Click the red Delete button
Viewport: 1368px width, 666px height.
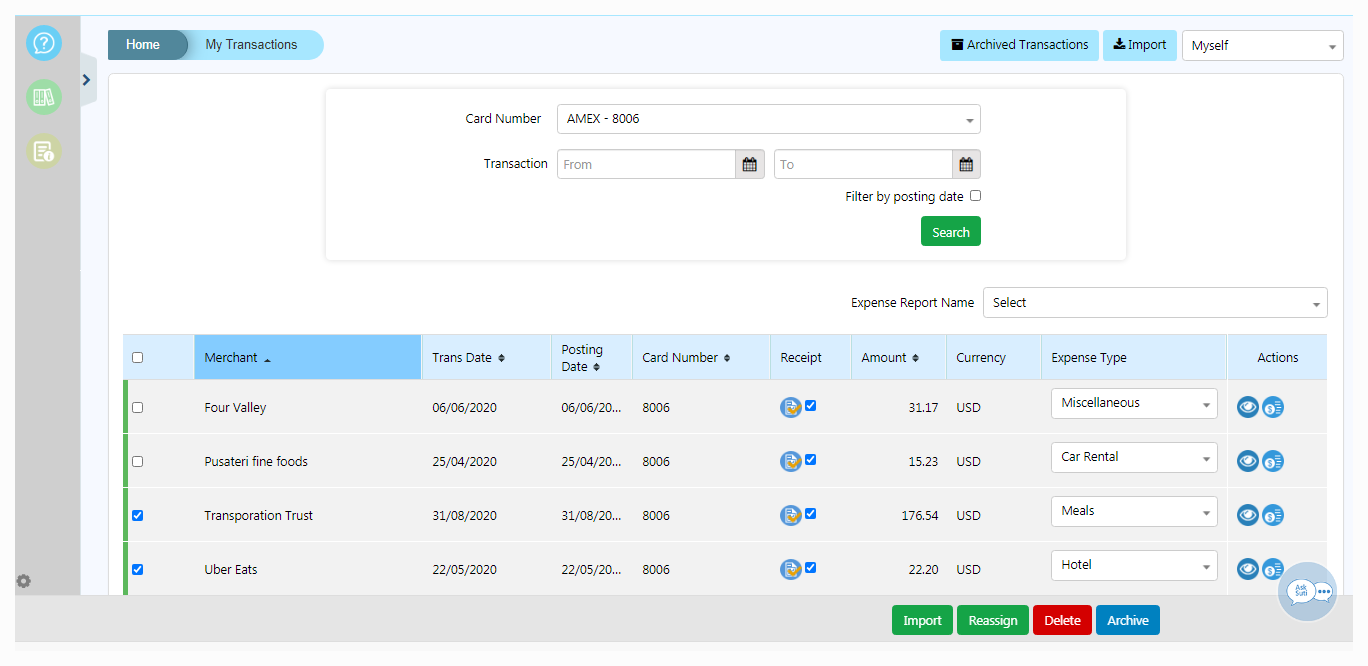click(1062, 620)
